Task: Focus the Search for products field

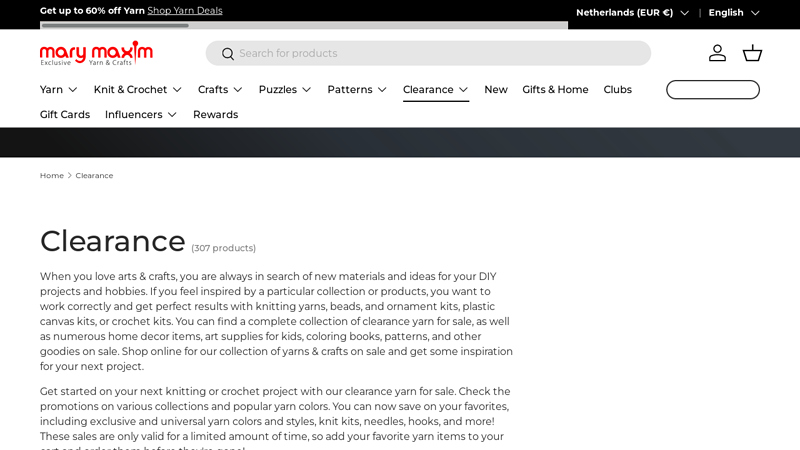Action: coord(440,54)
